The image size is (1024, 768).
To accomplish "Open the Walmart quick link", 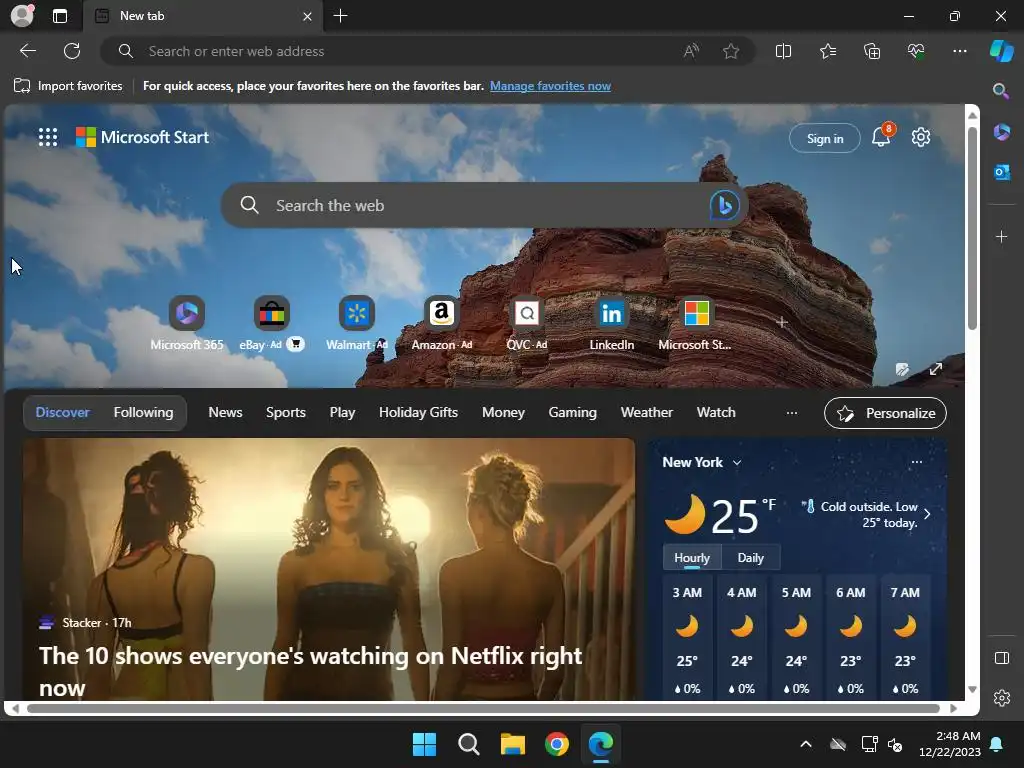I will click(357, 323).
